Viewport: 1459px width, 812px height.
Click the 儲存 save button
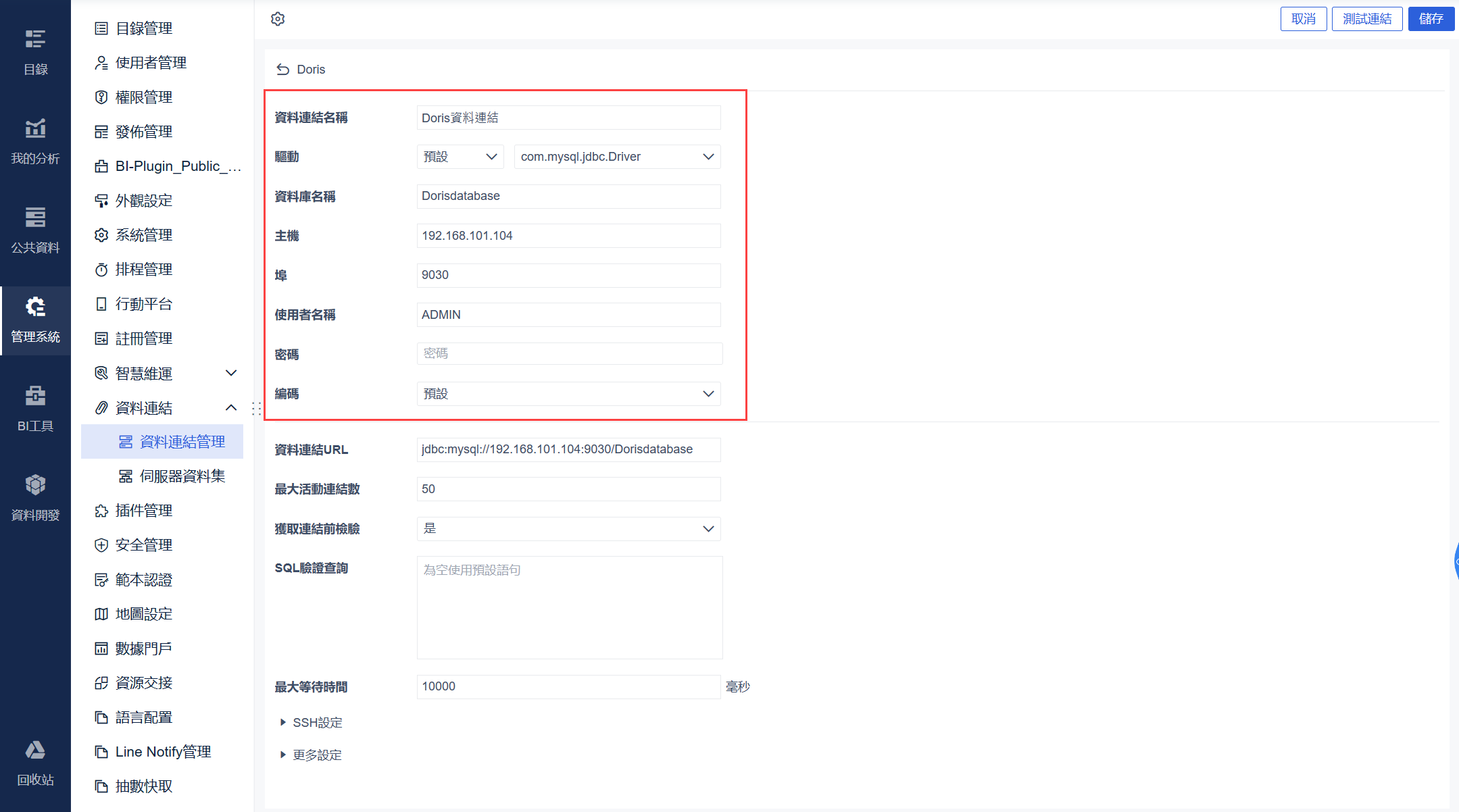(1431, 19)
